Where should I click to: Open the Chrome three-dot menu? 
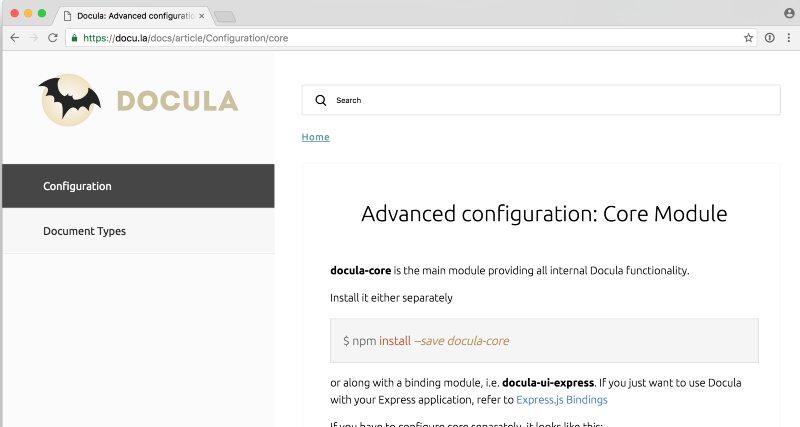(787, 37)
